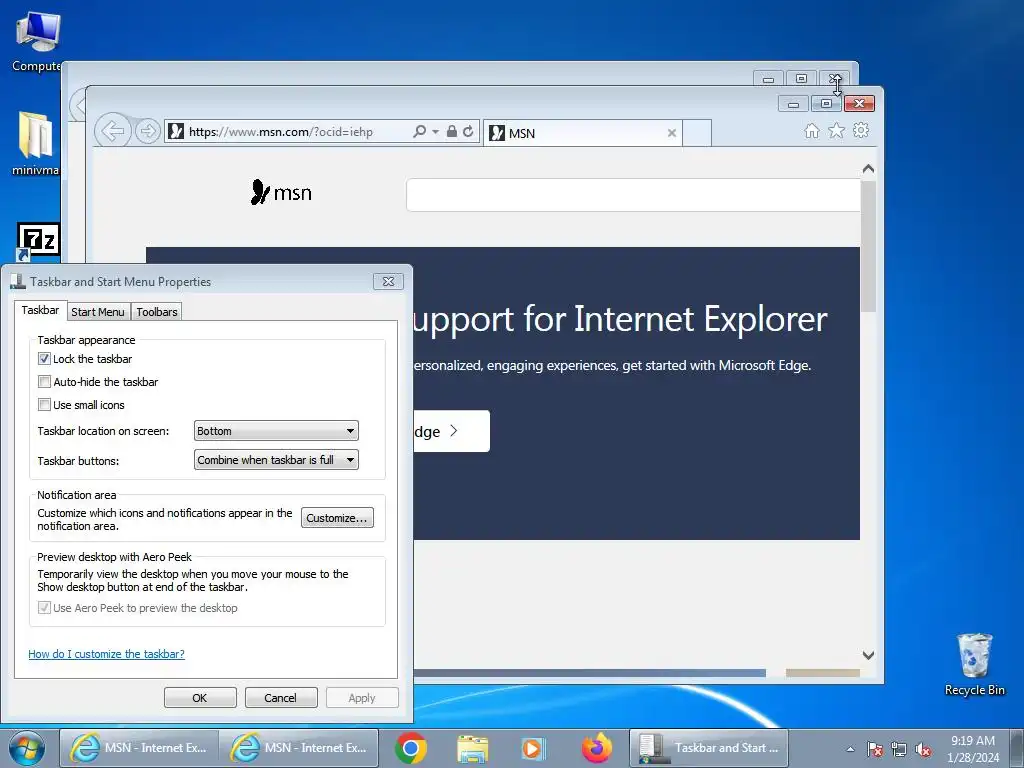Open IE tools gear menu
Image resolution: width=1024 pixels, height=768 pixels.
point(861,130)
